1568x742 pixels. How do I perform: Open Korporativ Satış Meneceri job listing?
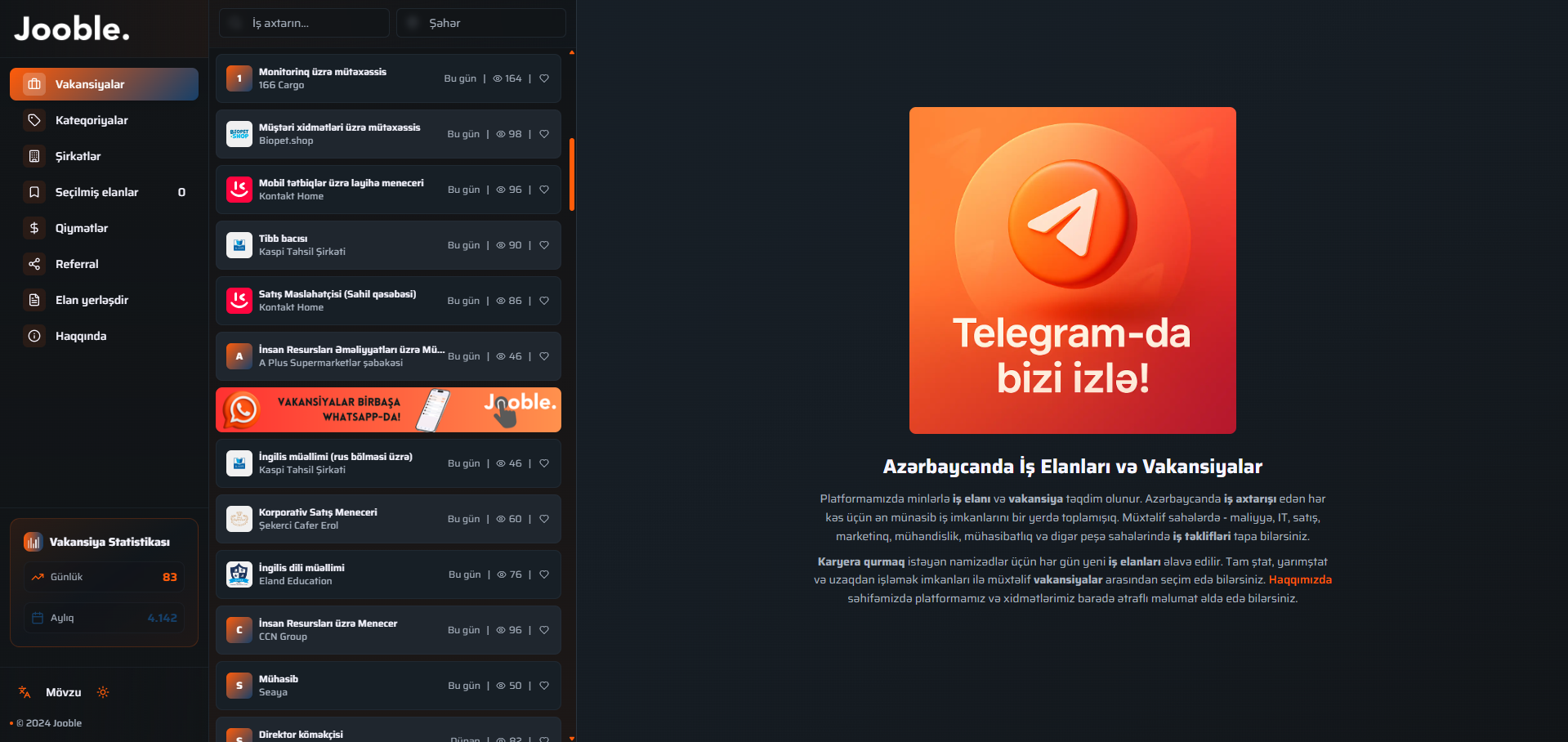[388, 519]
